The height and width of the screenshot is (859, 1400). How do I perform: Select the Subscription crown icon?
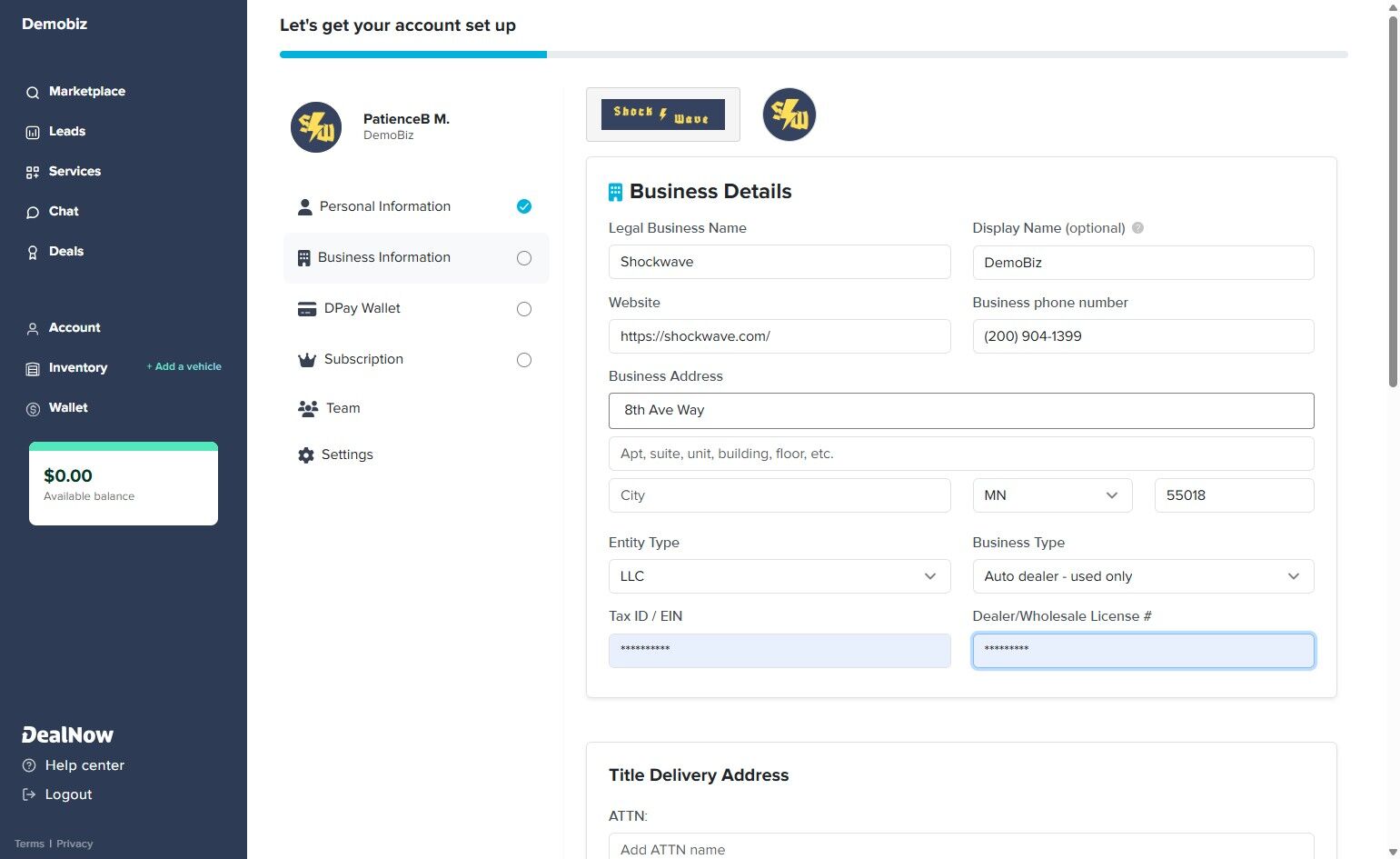(x=306, y=359)
